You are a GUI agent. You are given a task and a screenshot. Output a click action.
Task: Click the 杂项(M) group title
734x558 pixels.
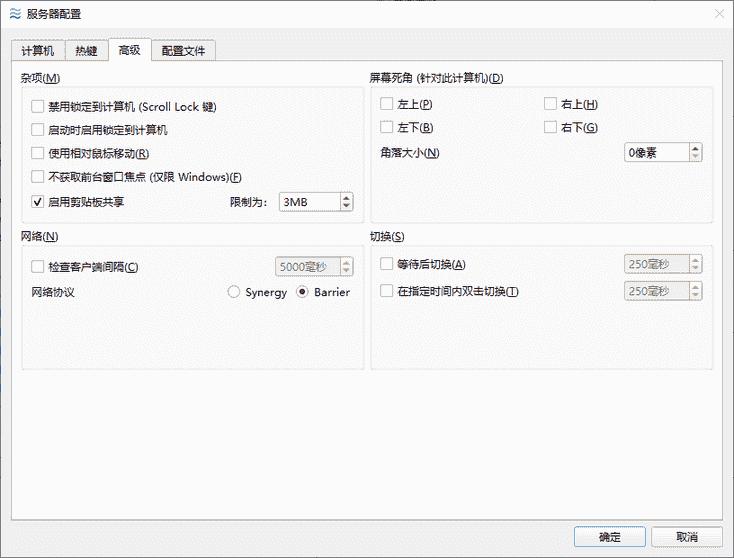40,78
